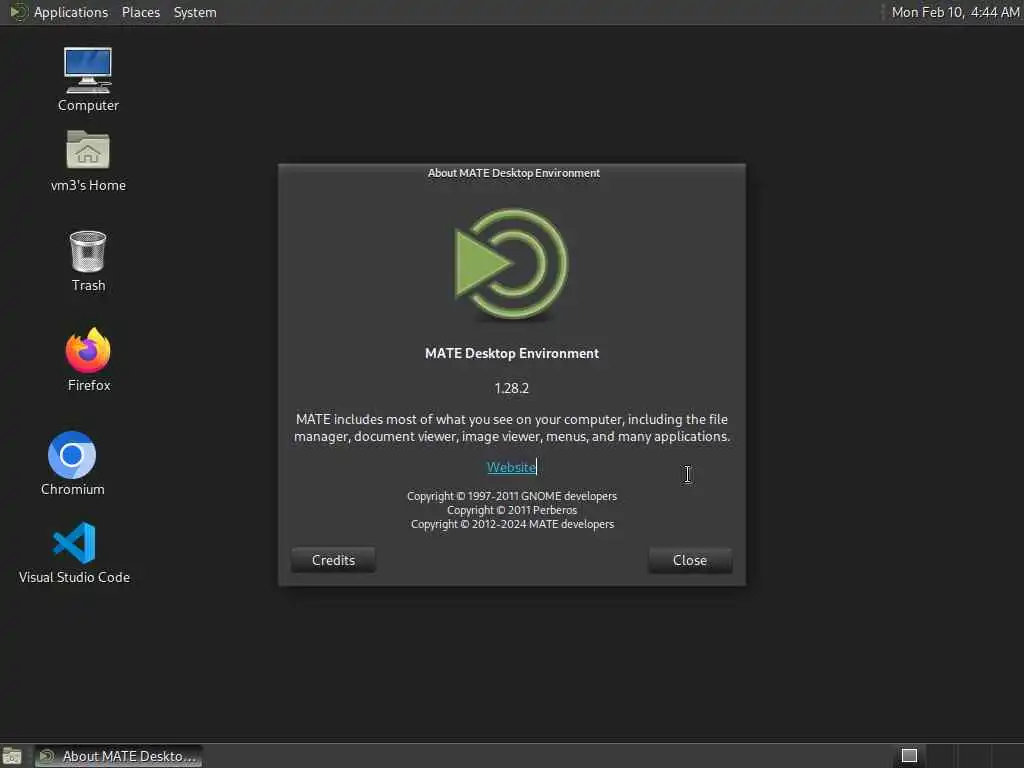Viewport: 1024px width, 768px height.
Task: Click the MATE Desktop Environment heading
Action: click(511, 353)
